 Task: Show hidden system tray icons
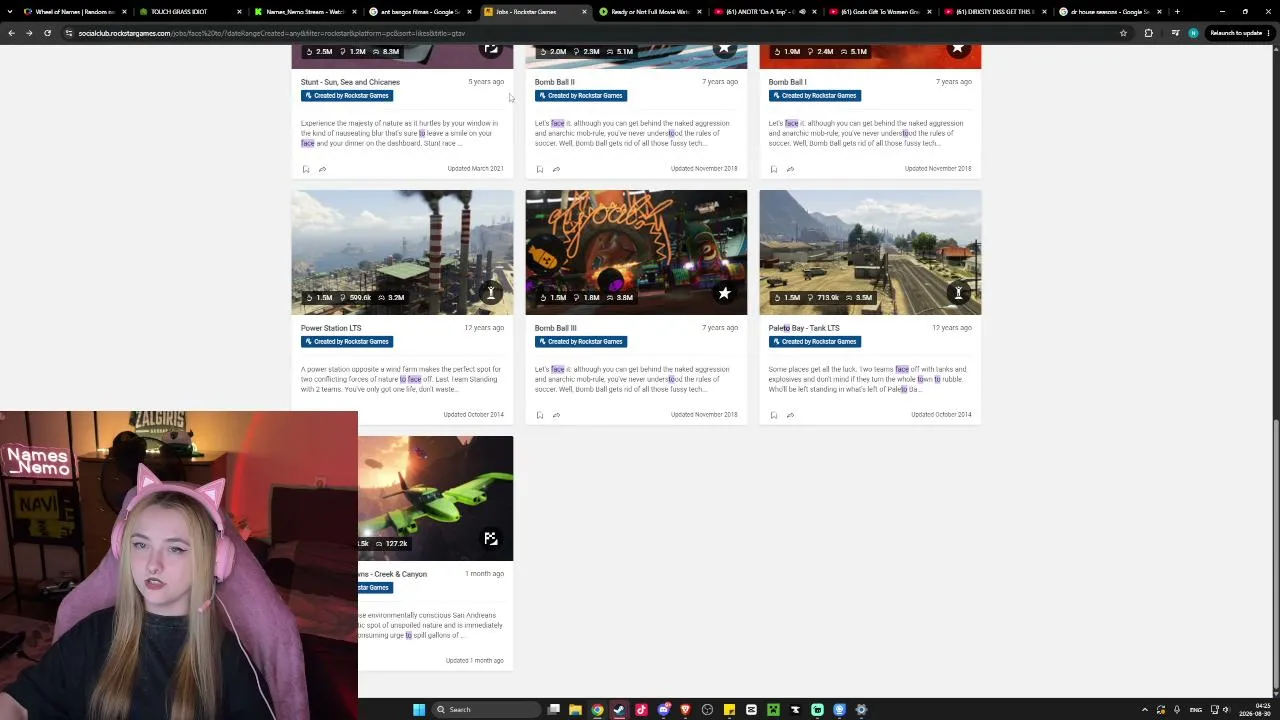point(1146,710)
